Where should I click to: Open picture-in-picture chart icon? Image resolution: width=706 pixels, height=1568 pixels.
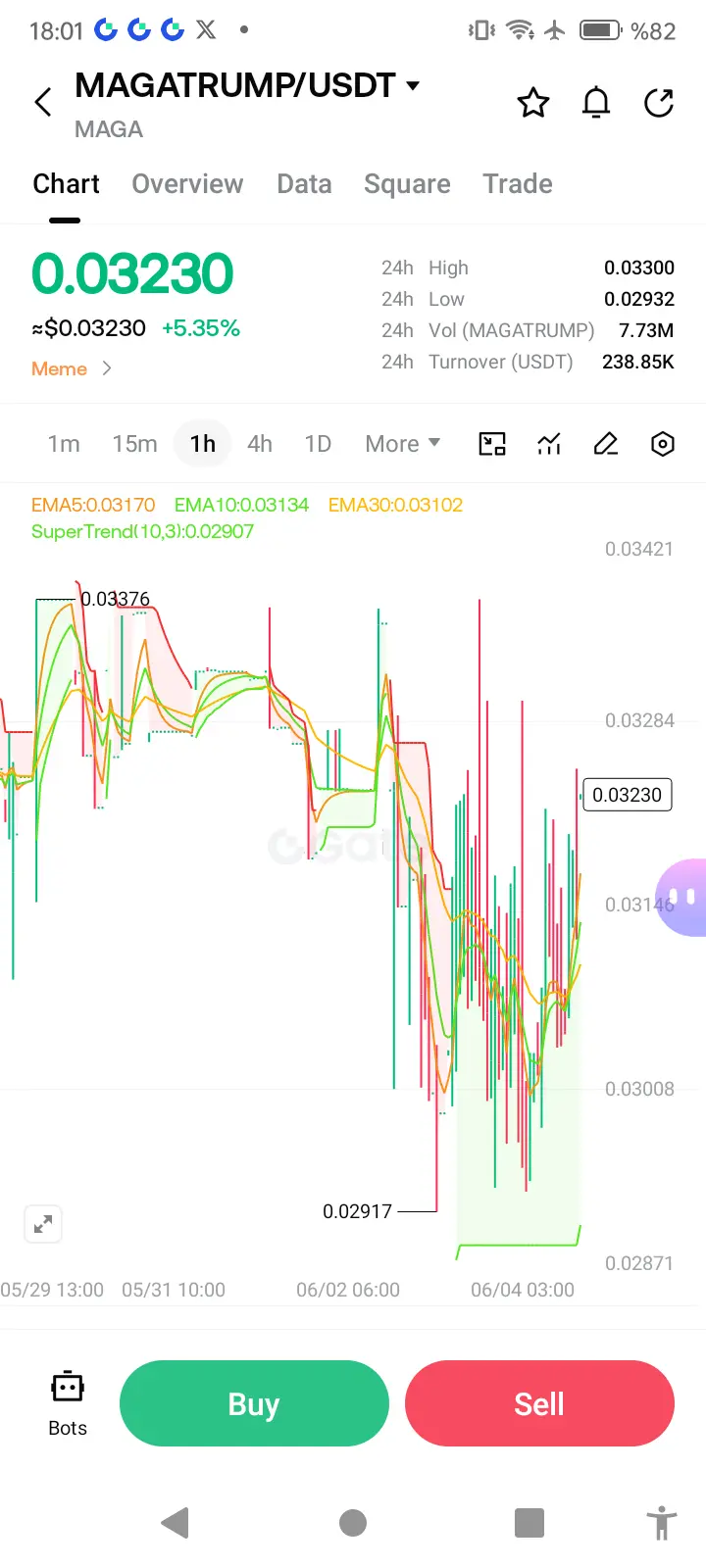[x=492, y=444]
